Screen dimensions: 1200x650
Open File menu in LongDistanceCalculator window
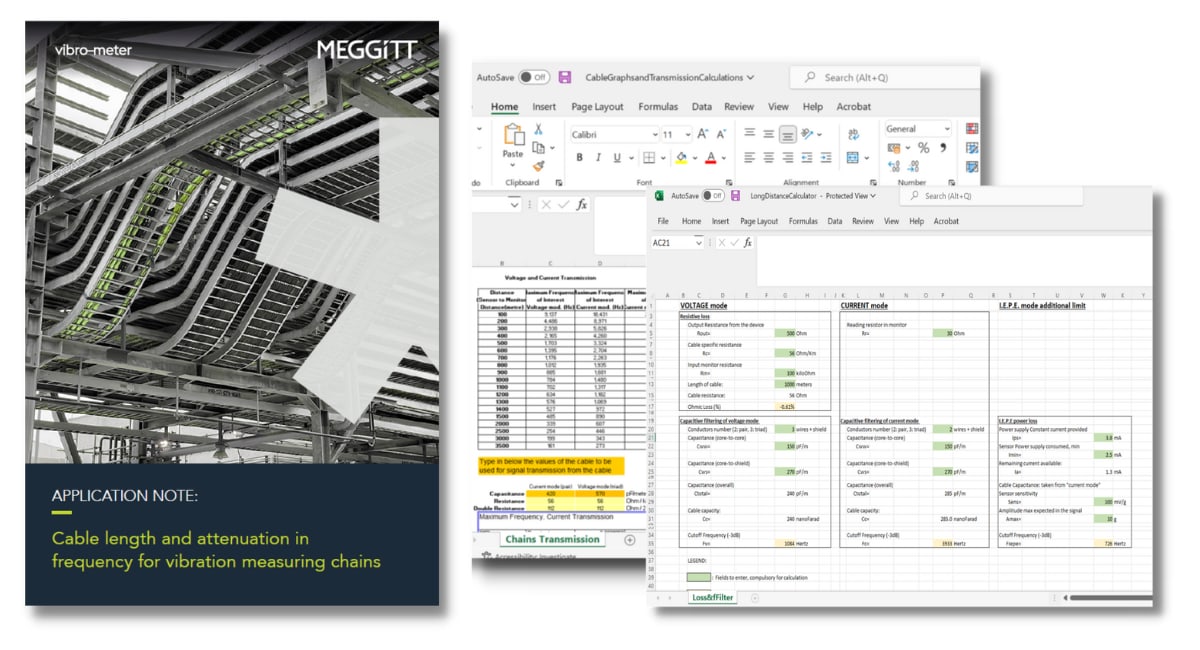click(663, 221)
